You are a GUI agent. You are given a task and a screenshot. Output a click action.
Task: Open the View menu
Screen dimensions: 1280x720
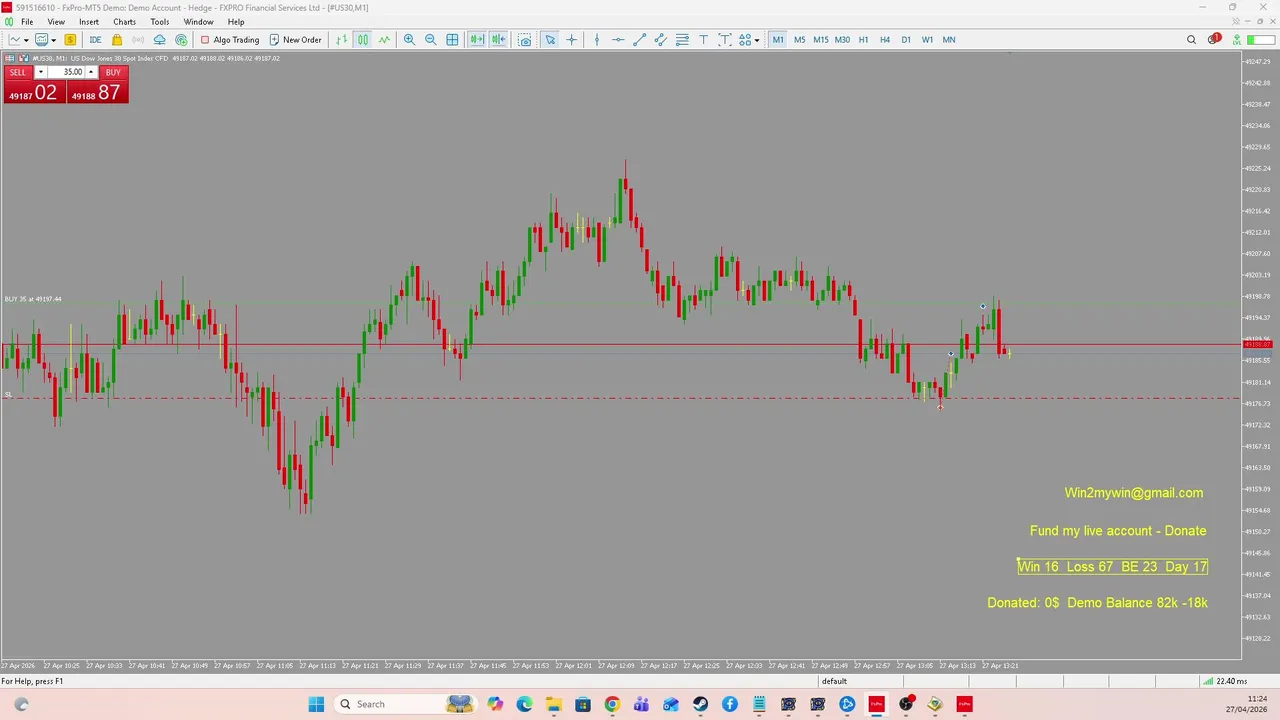click(56, 22)
